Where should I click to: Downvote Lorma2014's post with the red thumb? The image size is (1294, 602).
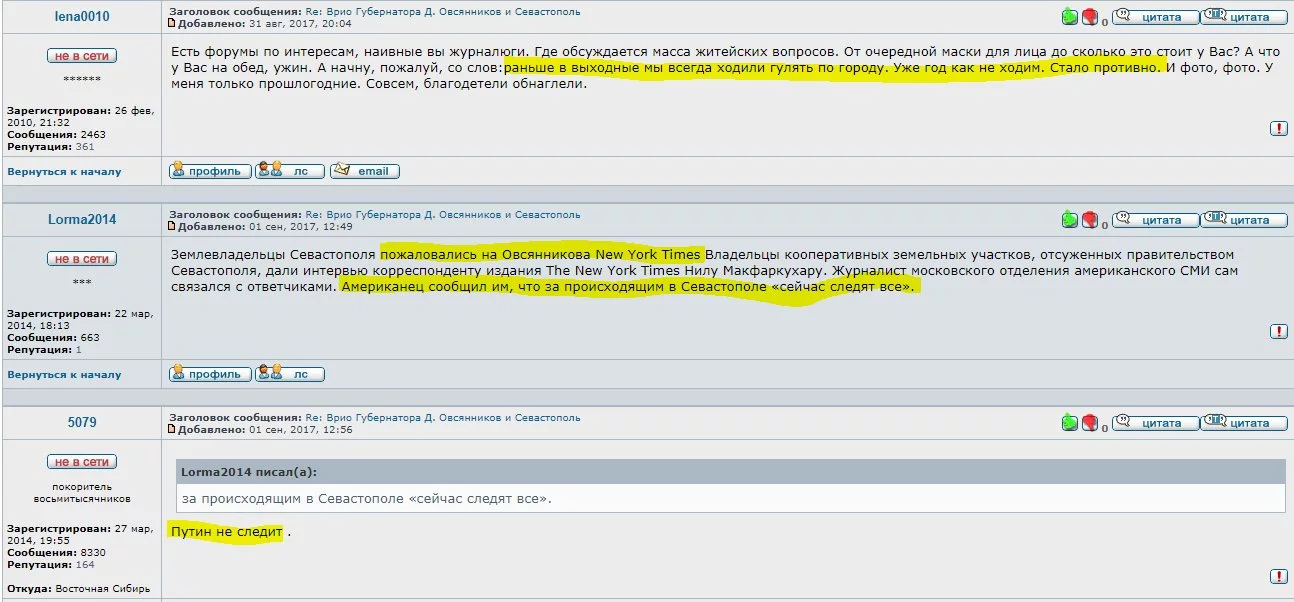tap(1090, 220)
